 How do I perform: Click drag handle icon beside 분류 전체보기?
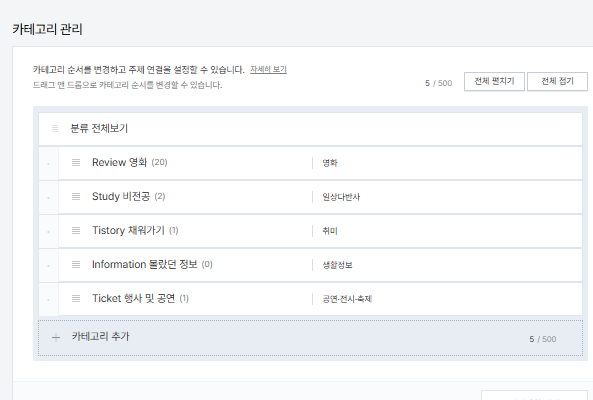[x=55, y=129]
